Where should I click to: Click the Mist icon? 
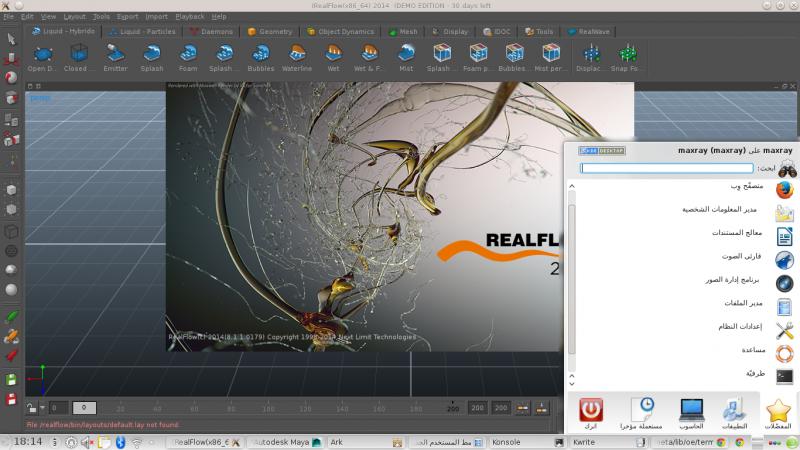tap(406, 53)
